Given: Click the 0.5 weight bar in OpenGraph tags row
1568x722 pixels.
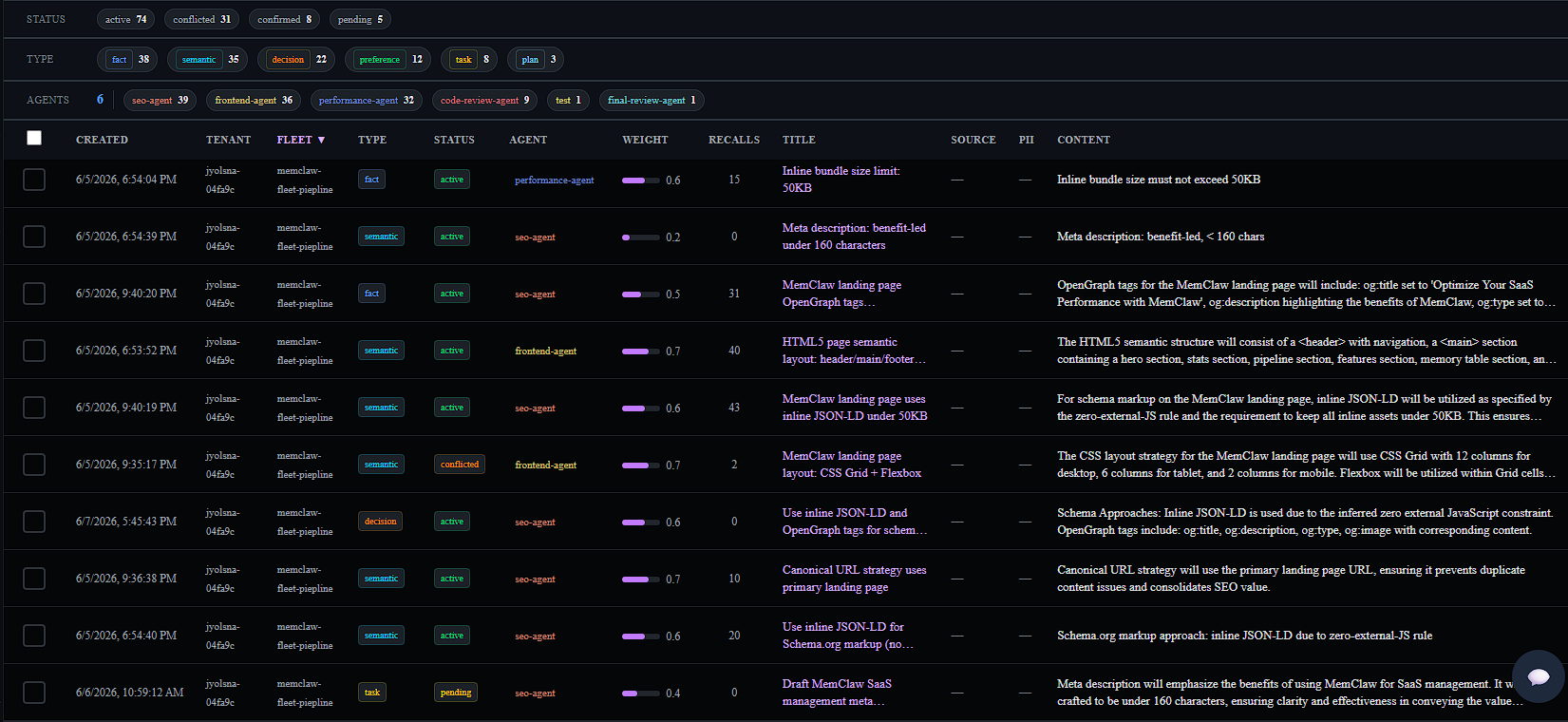Looking at the screenshot, I should [x=641, y=294].
